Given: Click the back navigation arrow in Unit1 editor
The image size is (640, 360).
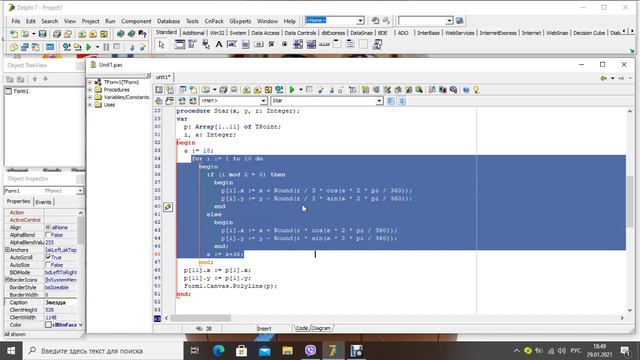Looking at the screenshot, I should (x=603, y=78).
